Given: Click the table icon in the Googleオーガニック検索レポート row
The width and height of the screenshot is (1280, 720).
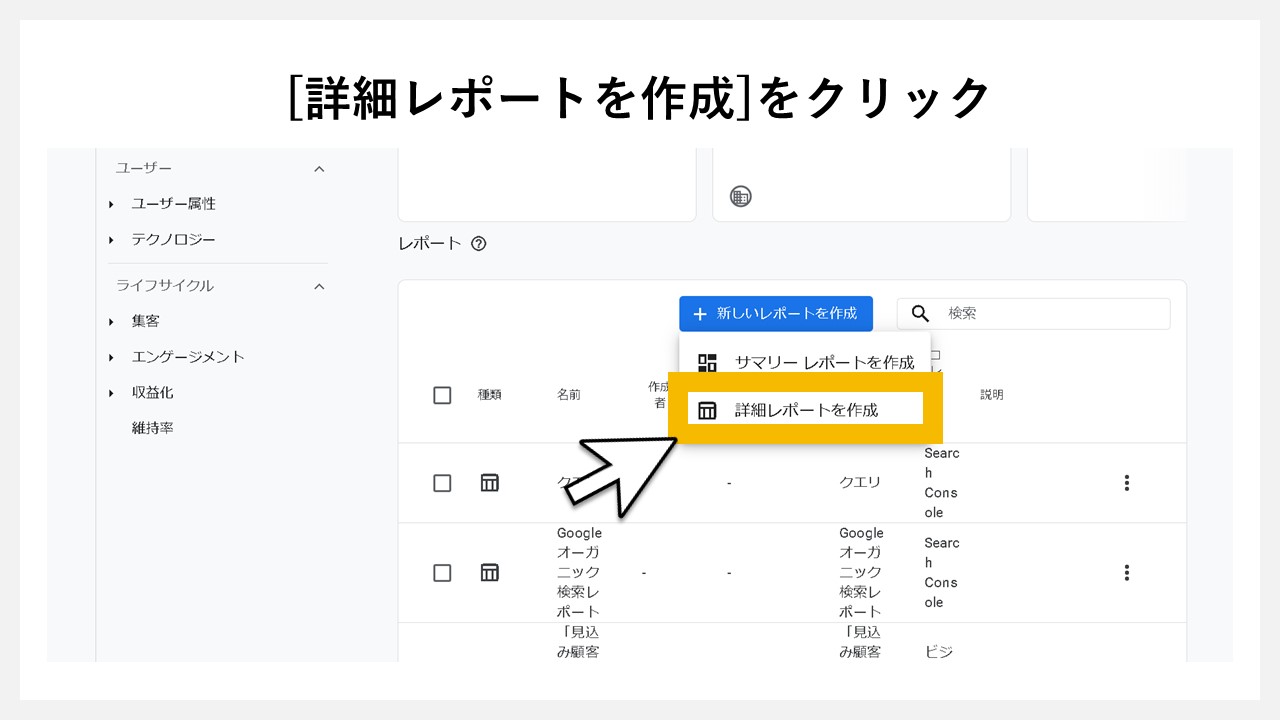Looking at the screenshot, I should click(489, 572).
